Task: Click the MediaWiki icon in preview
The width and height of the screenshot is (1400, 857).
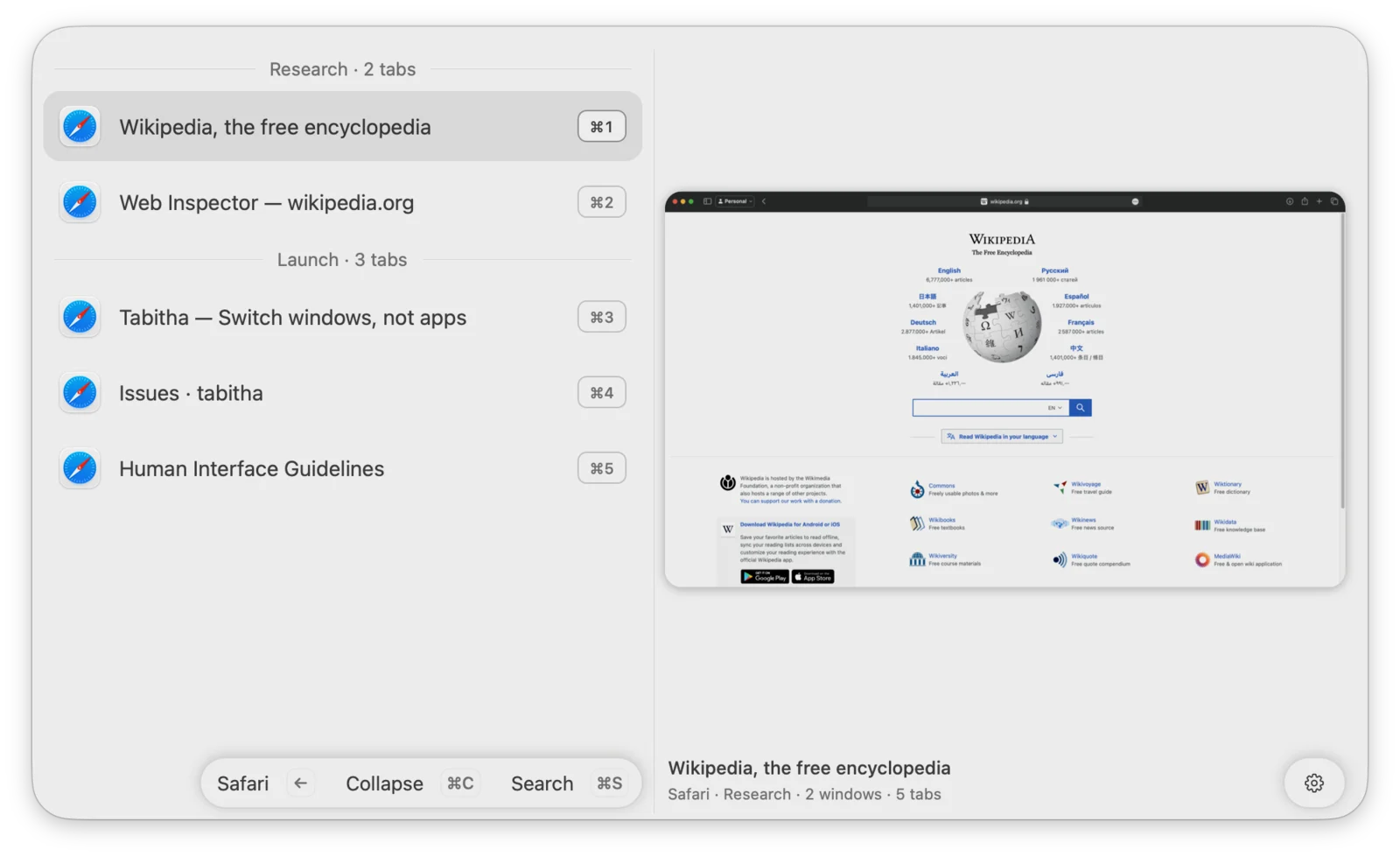Action: coord(1202,560)
